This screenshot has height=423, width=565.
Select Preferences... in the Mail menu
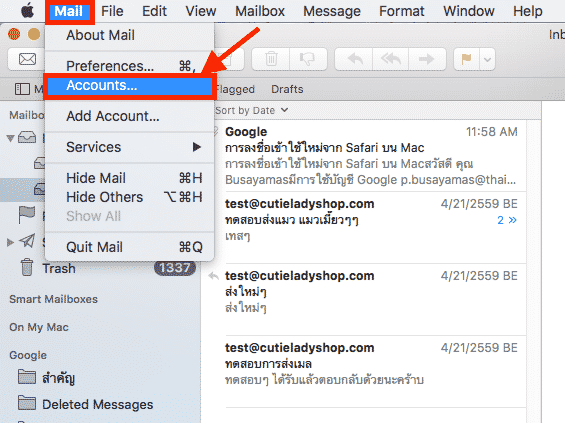click(129, 66)
